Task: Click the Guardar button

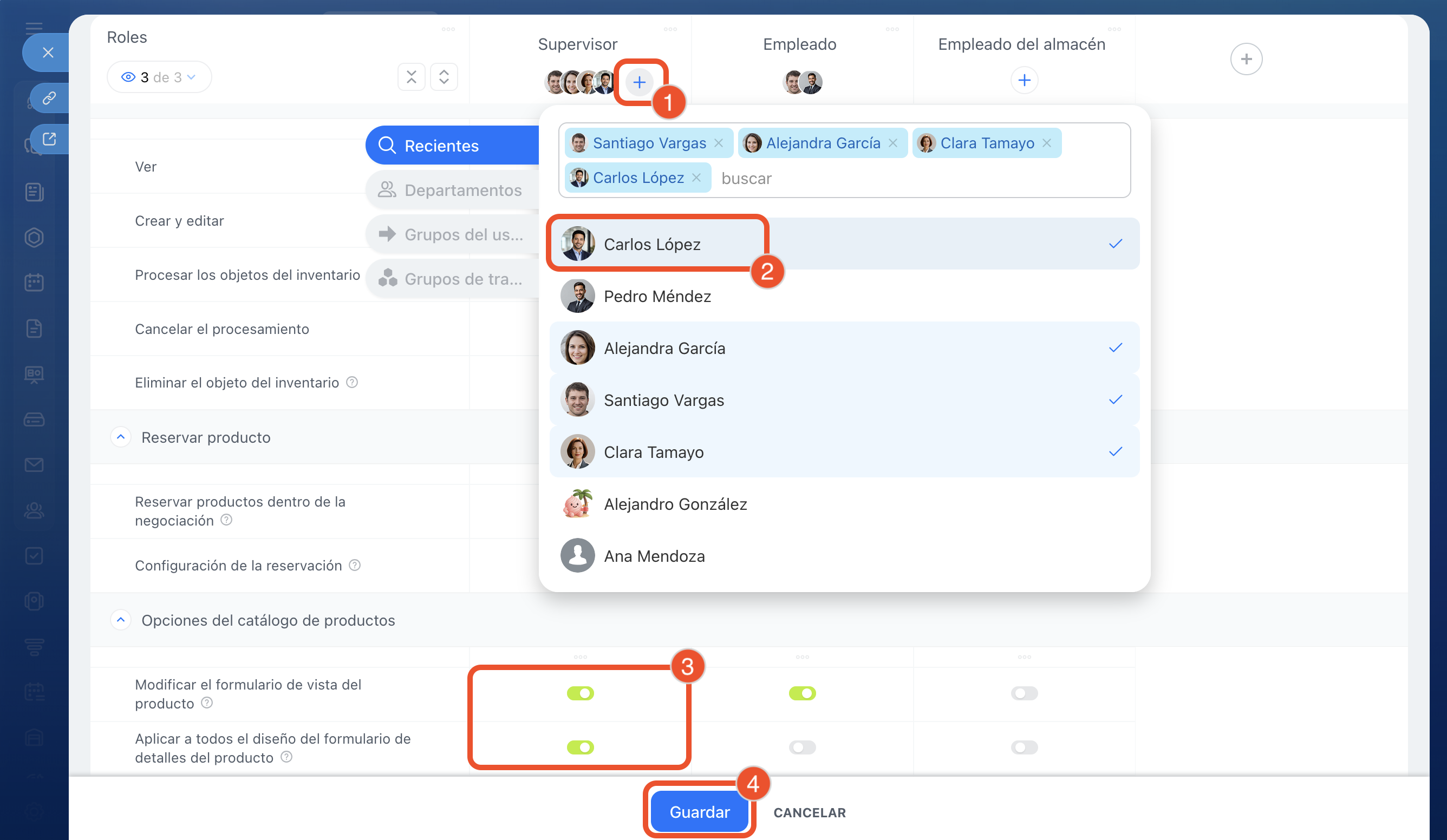Action: [x=699, y=812]
